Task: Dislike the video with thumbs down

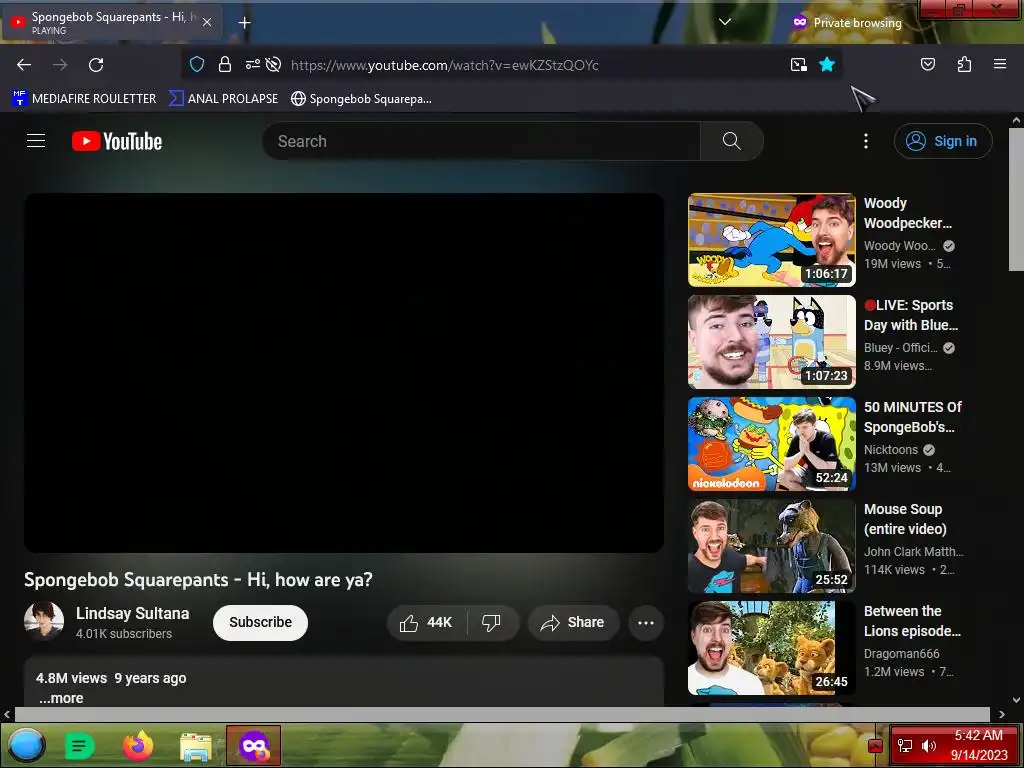Action: tap(491, 623)
